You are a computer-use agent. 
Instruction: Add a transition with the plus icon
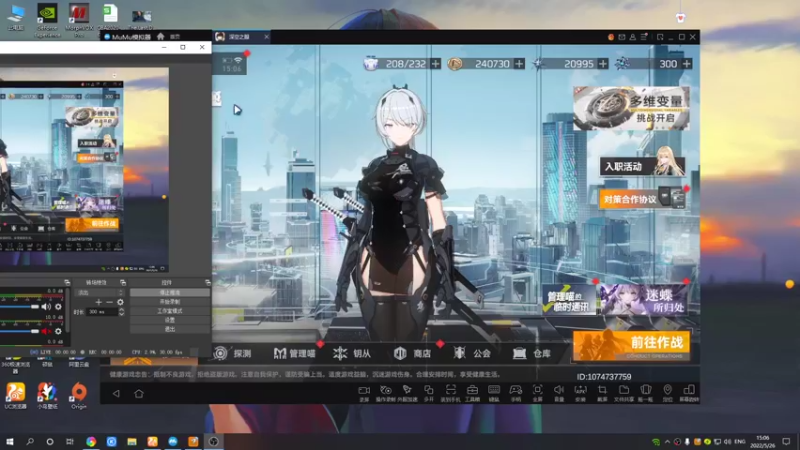click(98, 302)
